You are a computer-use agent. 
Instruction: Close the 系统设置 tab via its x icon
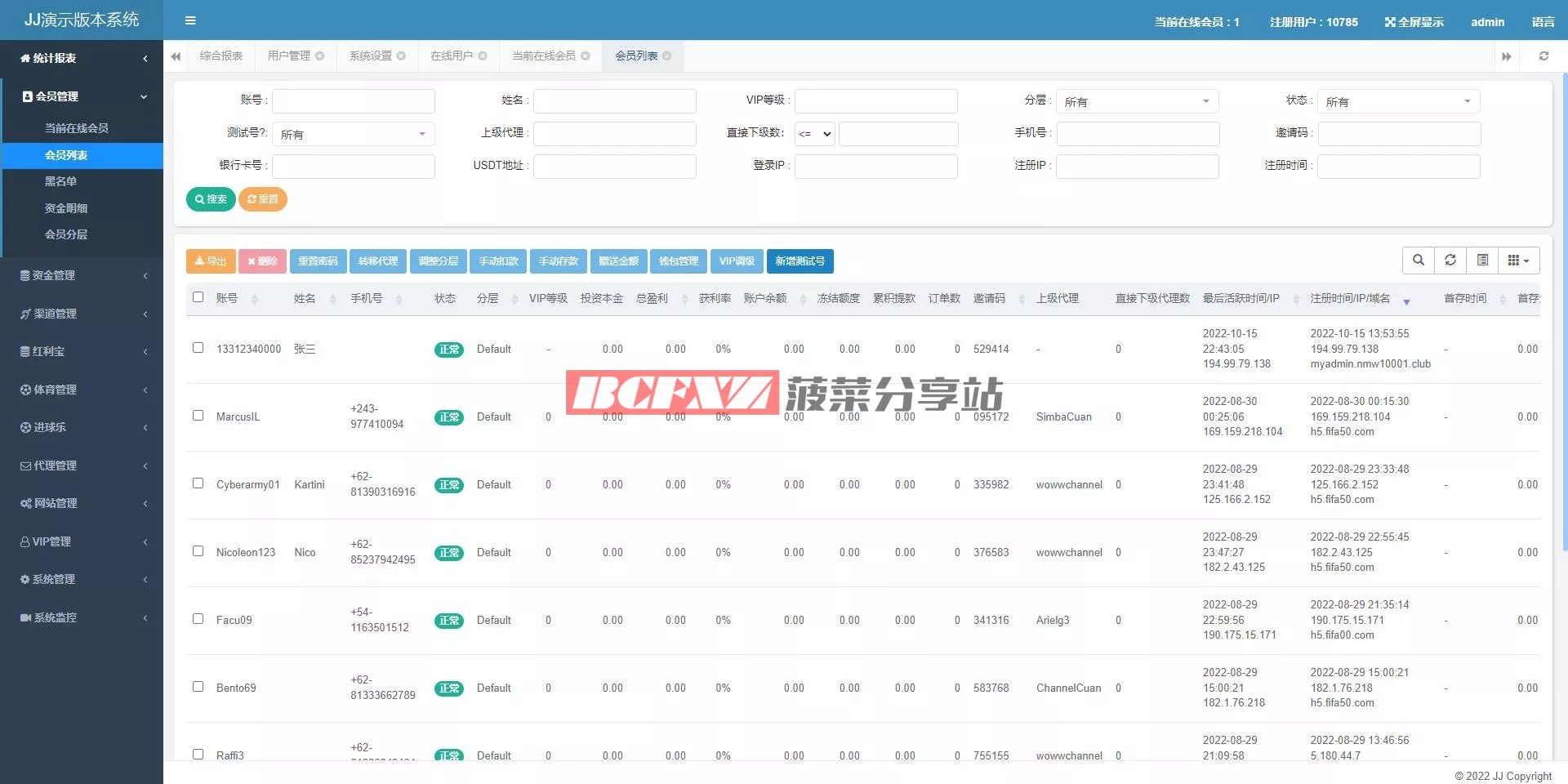pyautogui.click(x=401, y=56)
